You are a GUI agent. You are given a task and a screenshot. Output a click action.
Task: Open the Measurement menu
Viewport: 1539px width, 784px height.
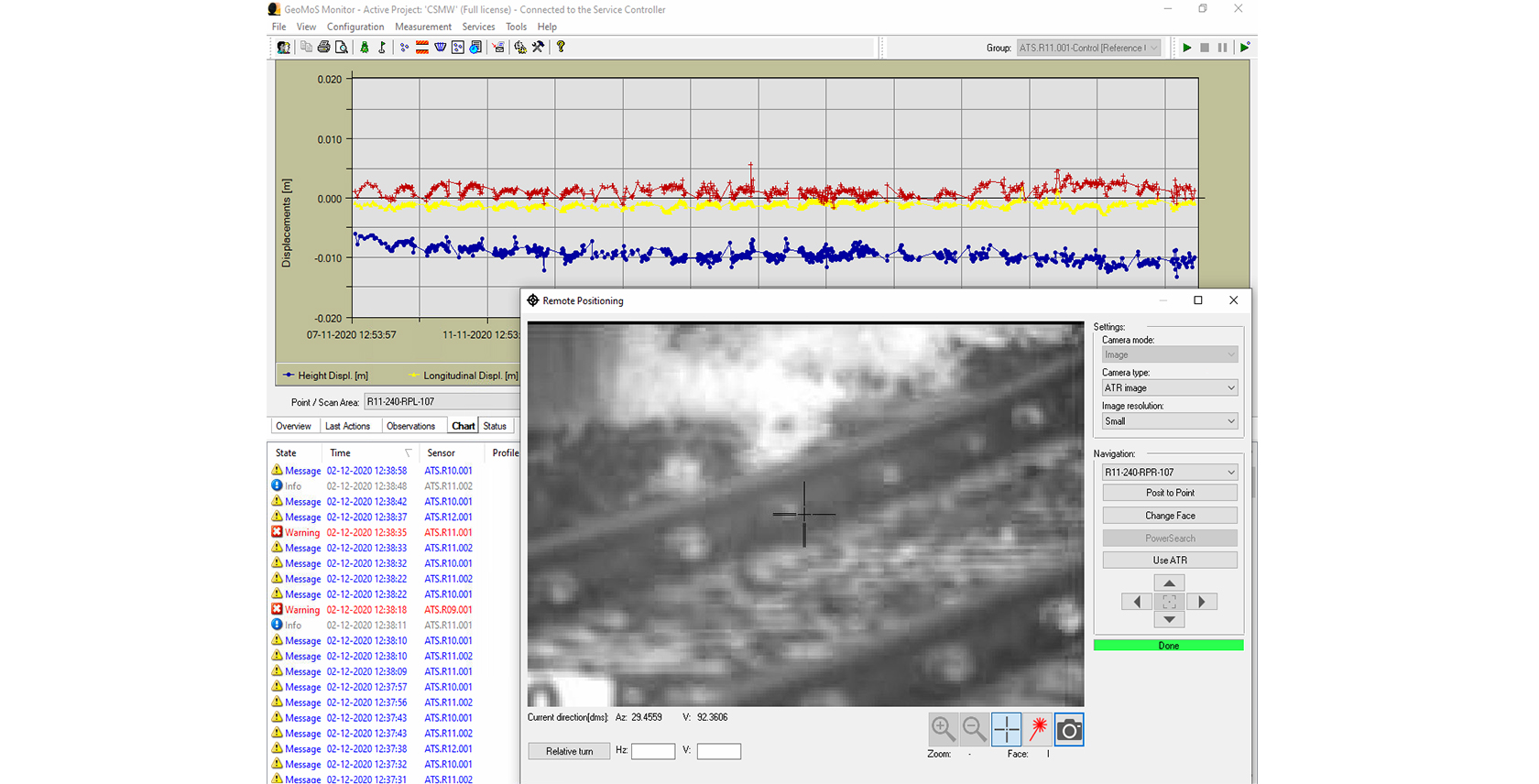point(423,27)
